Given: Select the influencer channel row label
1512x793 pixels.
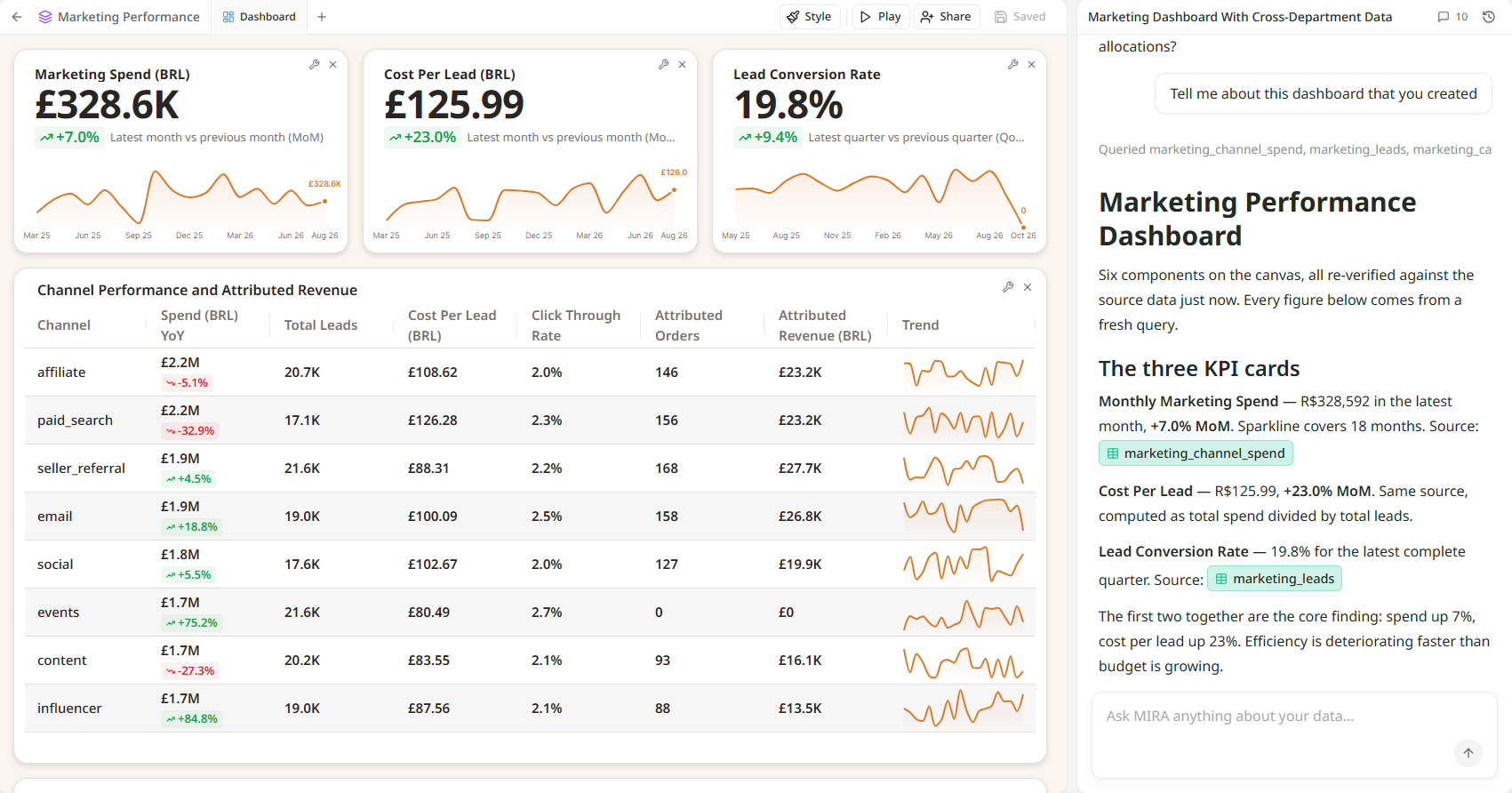Looking at the screenshot, I should click(x=69, y=709).
